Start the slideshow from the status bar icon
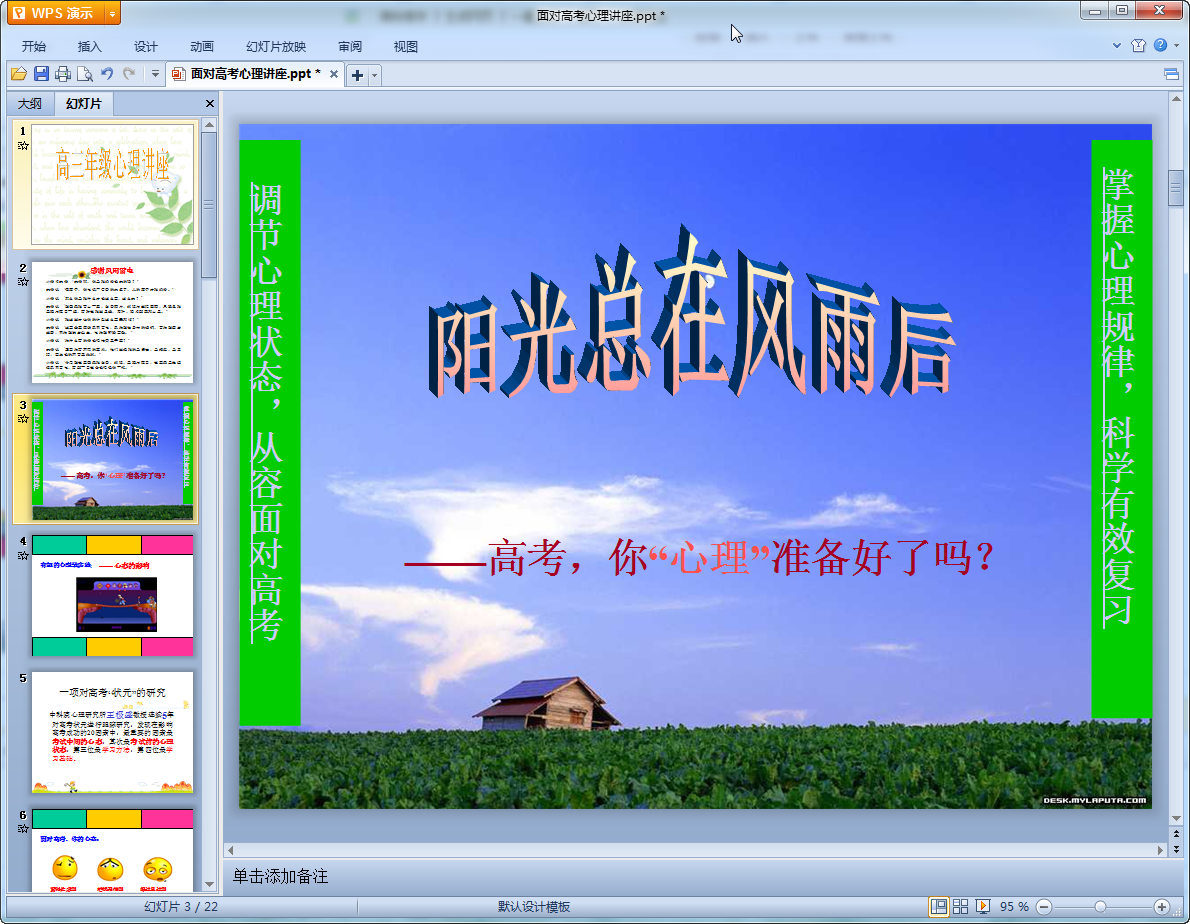 [982, 907]
